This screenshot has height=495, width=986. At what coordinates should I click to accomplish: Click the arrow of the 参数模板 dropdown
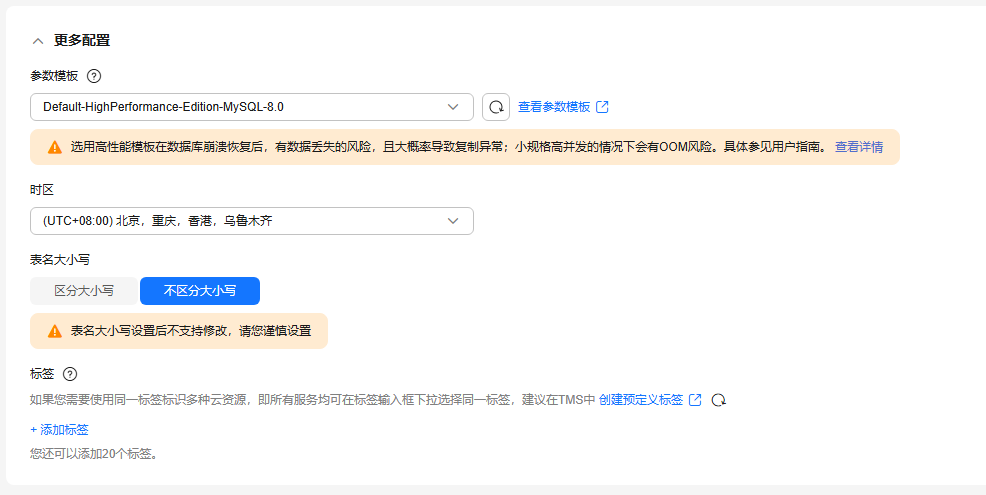click(x=453, y=107)
